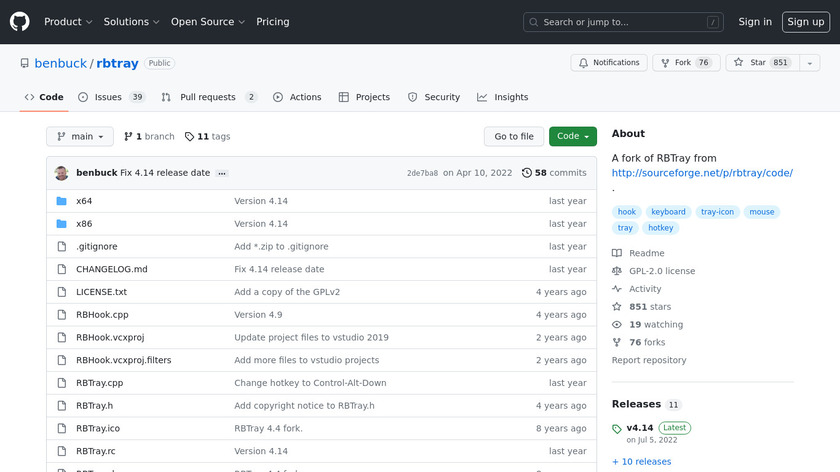
Task: Expand the commit message ellipsis
Action: [x=222, y=173]
